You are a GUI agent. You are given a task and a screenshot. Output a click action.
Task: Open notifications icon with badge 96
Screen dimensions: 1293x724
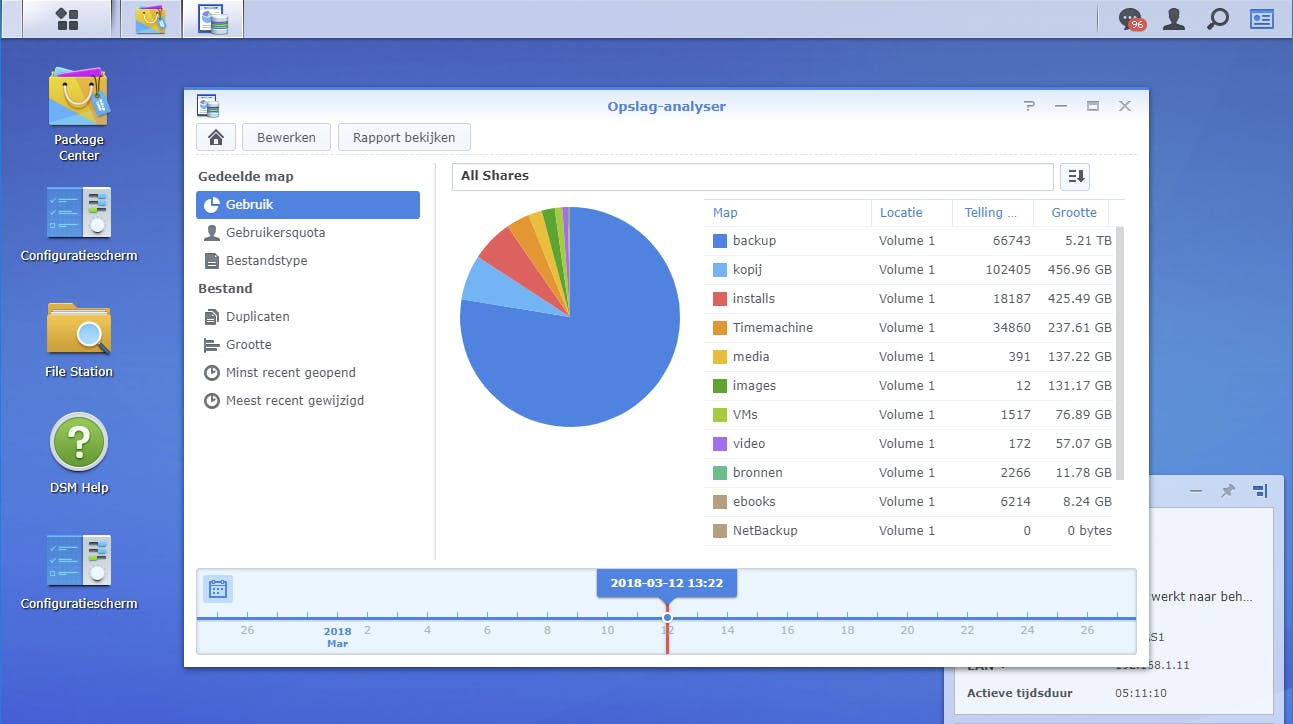[1130, 19]
